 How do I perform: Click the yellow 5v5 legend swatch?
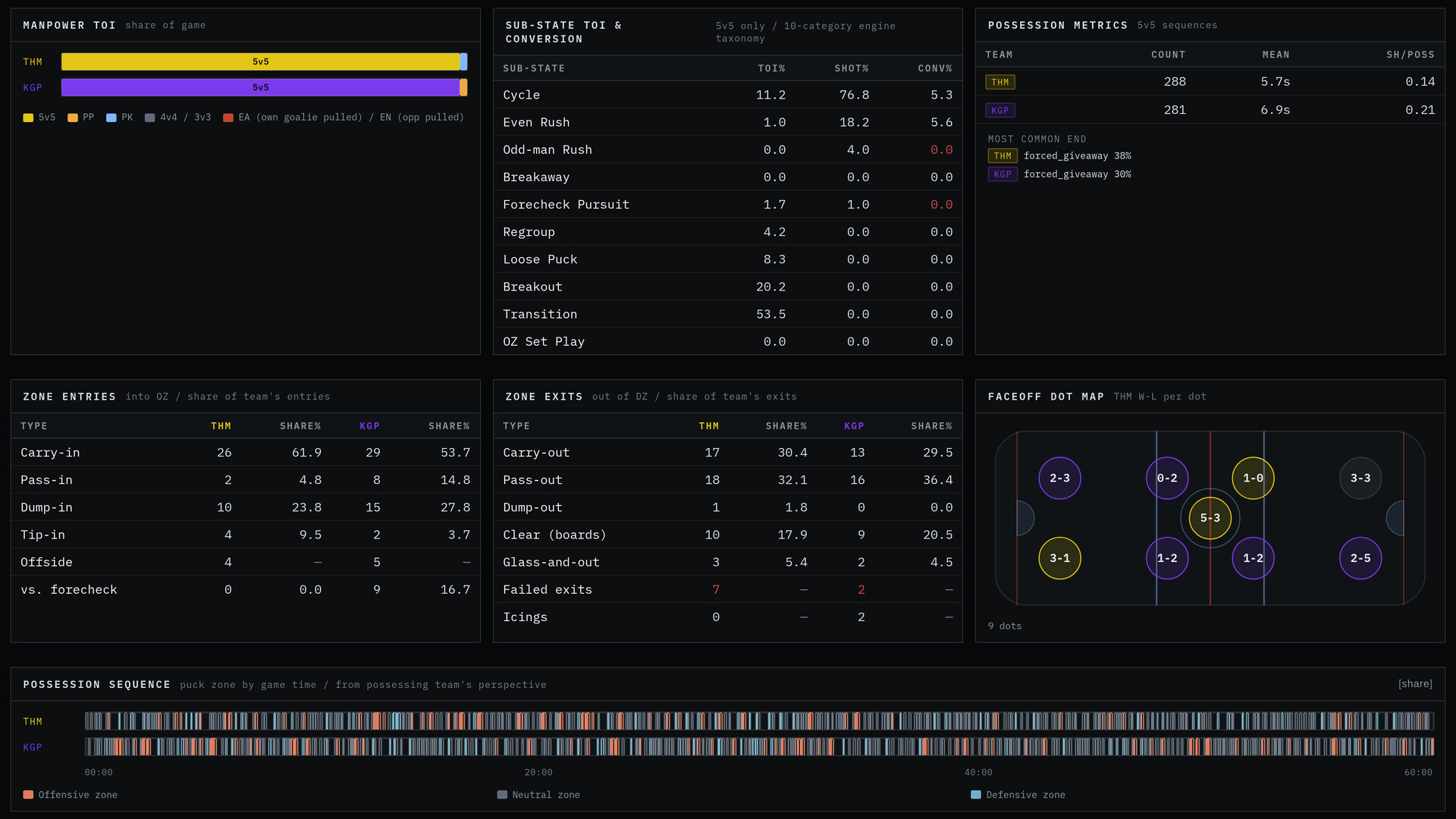point(28,118)
